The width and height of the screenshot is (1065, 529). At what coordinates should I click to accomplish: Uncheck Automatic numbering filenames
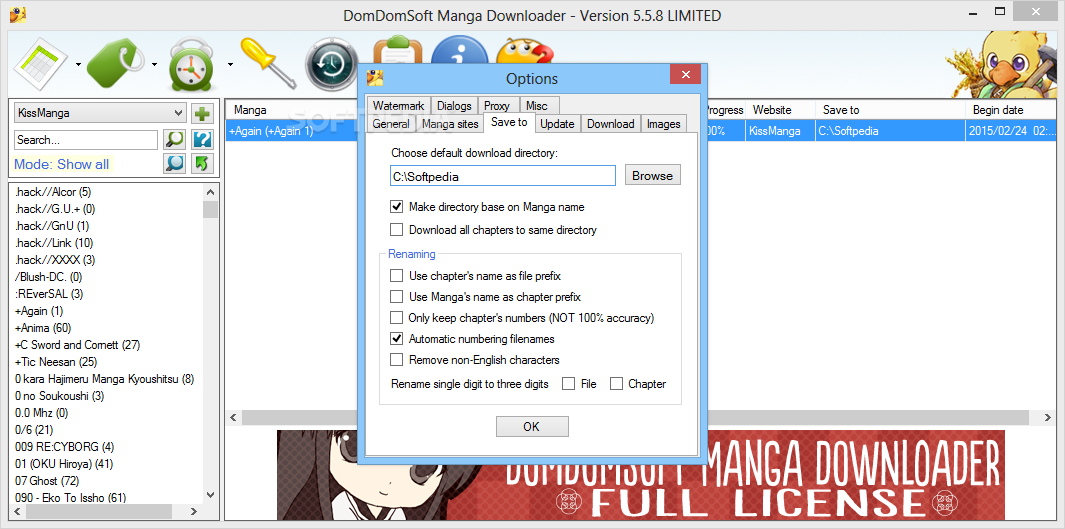pos(397,338)
